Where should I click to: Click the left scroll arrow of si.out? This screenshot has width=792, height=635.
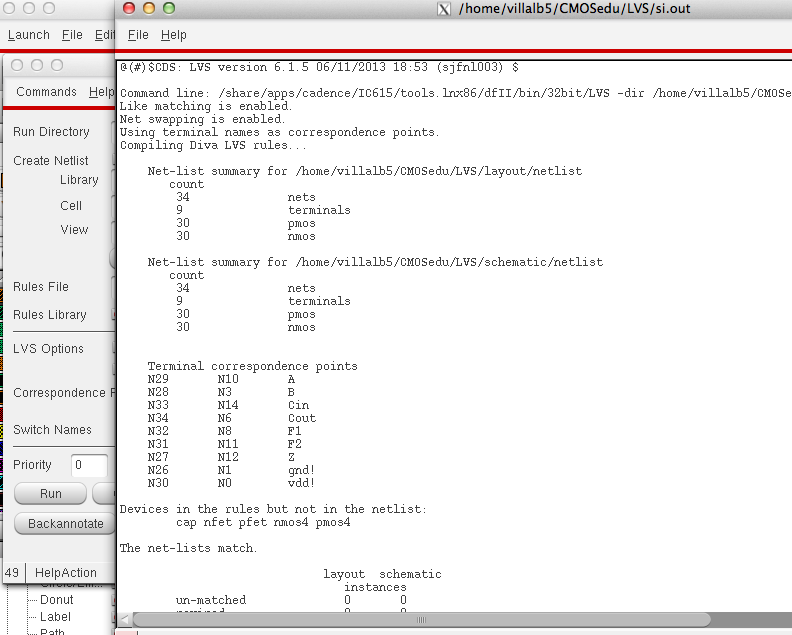[125, 620]
